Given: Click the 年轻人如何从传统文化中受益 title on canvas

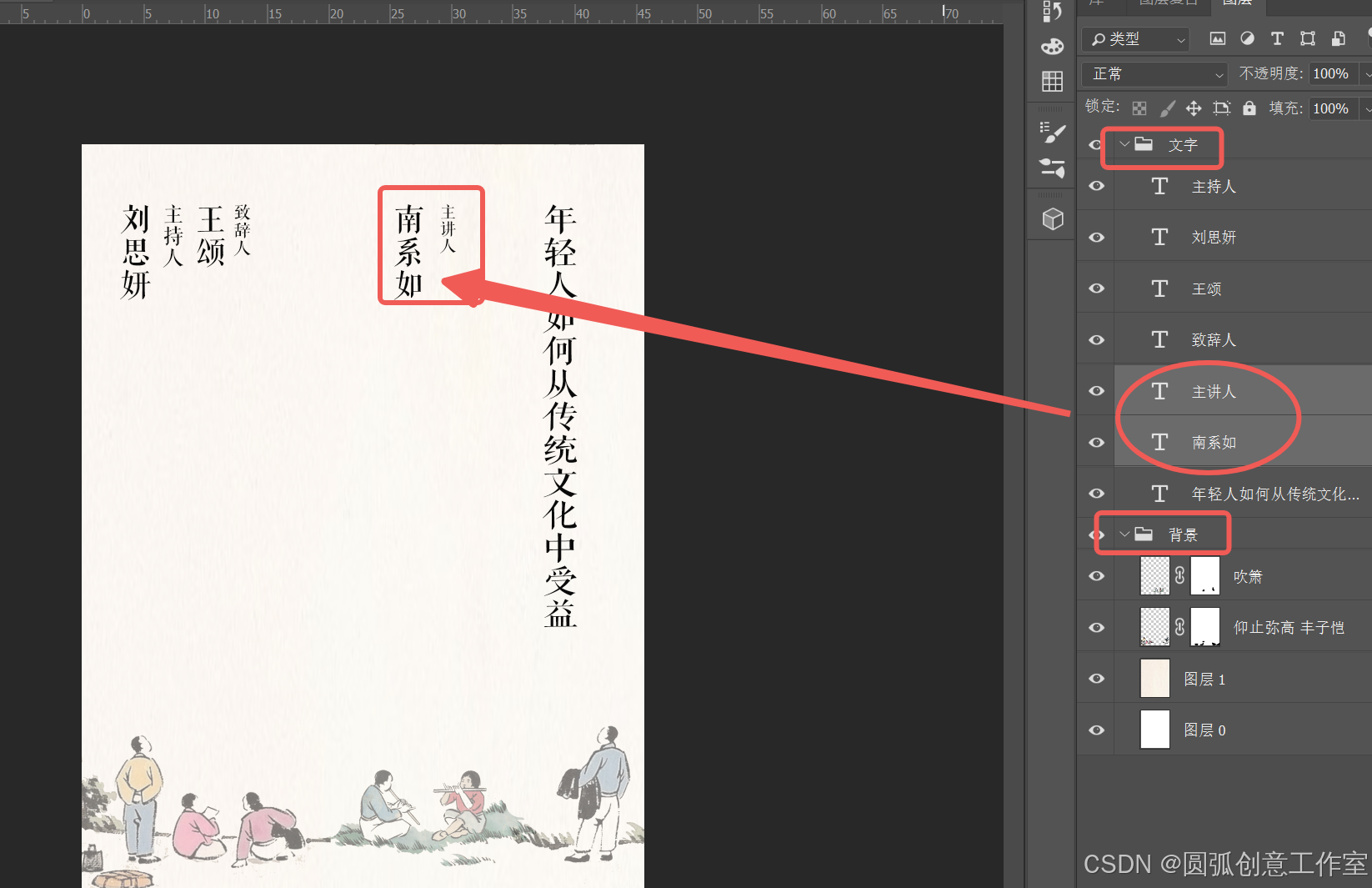Looking at the screenshot, I should click(560, 415).
